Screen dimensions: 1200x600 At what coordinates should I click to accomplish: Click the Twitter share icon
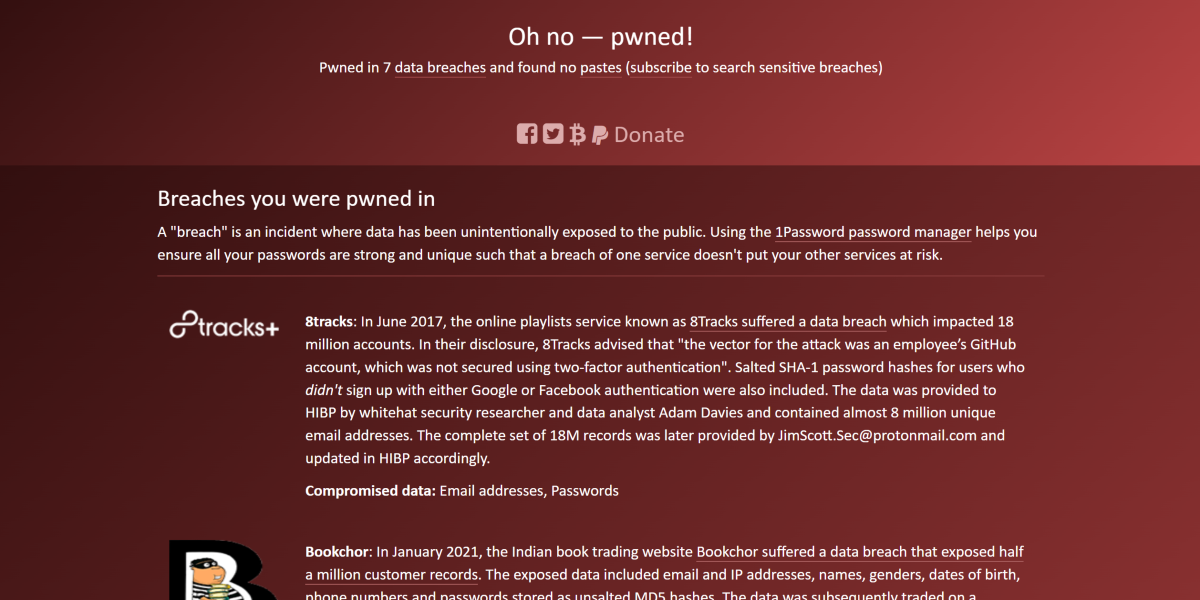point(553,134)
